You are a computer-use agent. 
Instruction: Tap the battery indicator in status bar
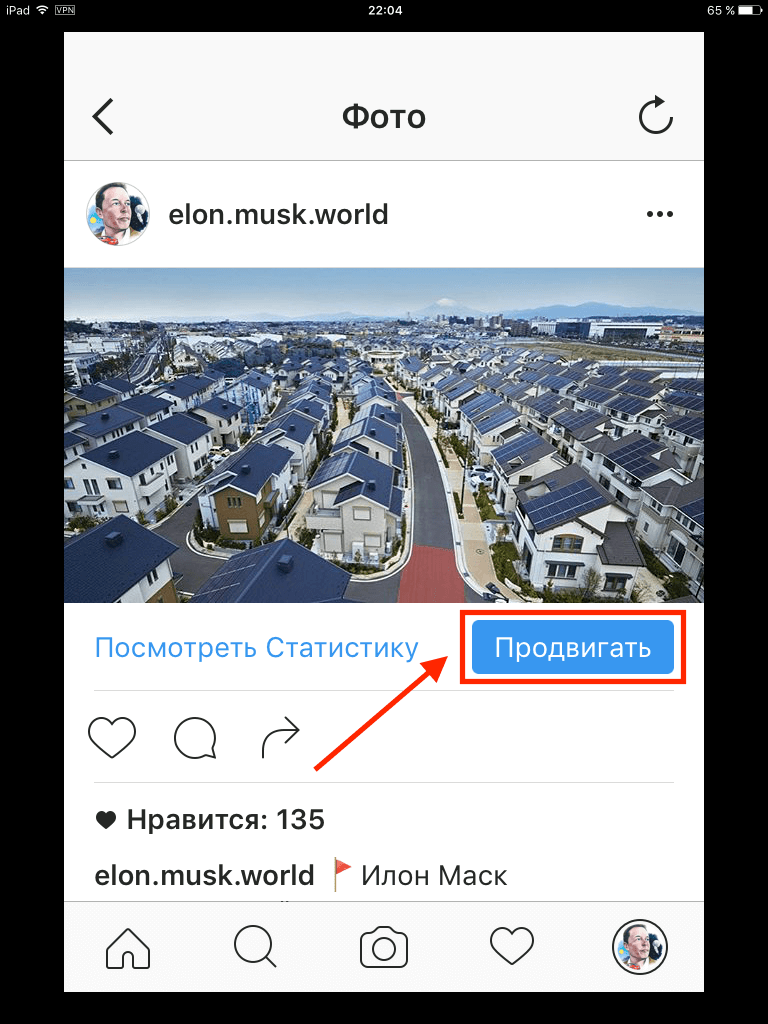pyautogui.click(x=750, y=10)
